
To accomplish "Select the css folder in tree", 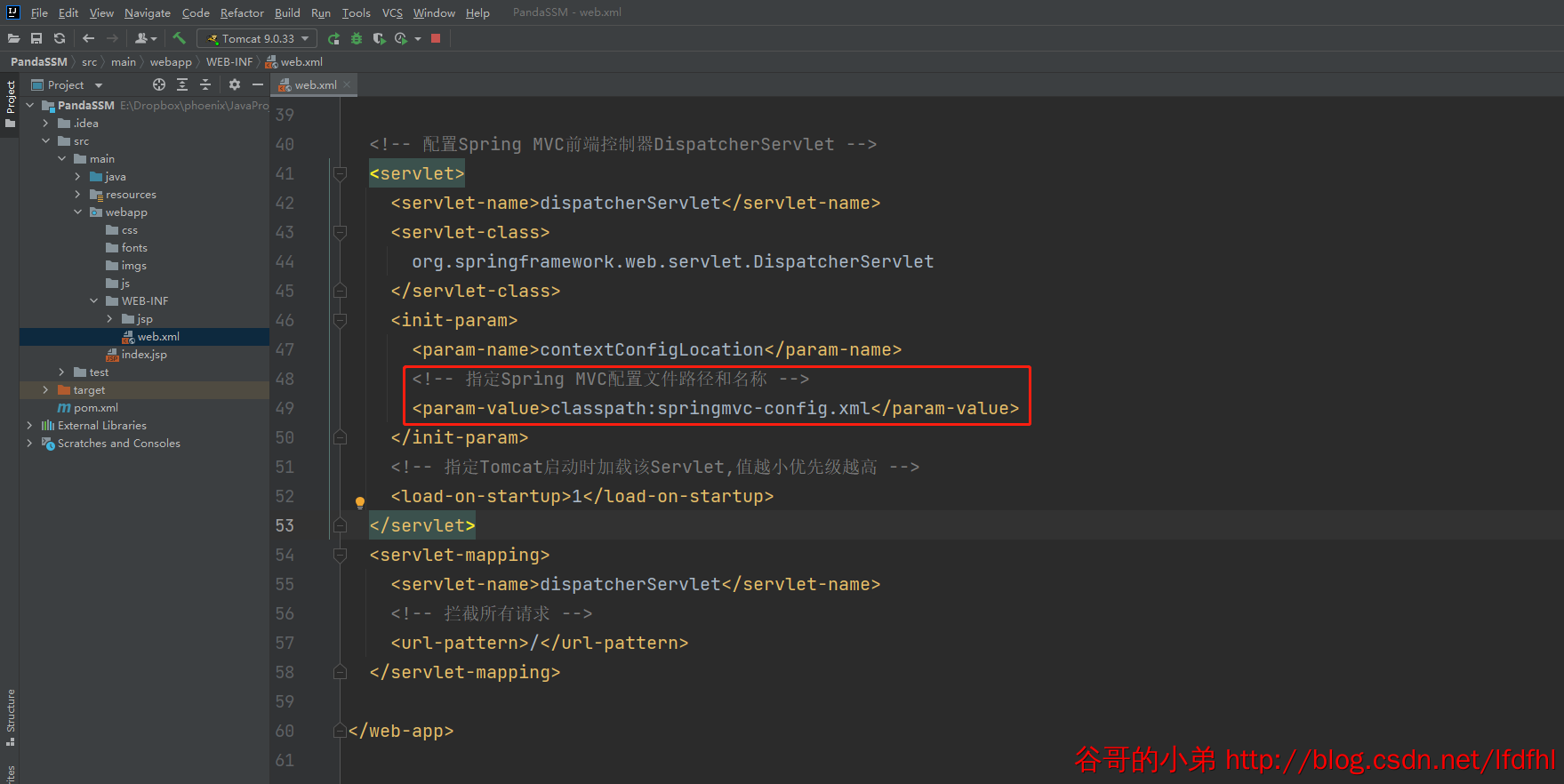I will 122,230.
